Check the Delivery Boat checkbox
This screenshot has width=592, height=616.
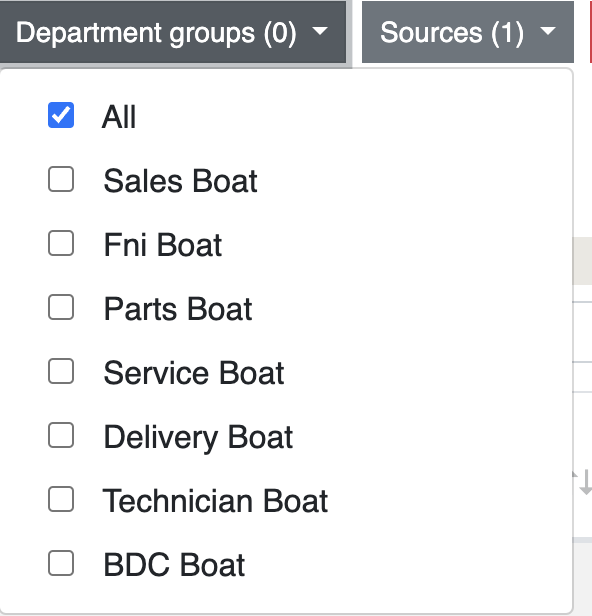tap(61, 435)
